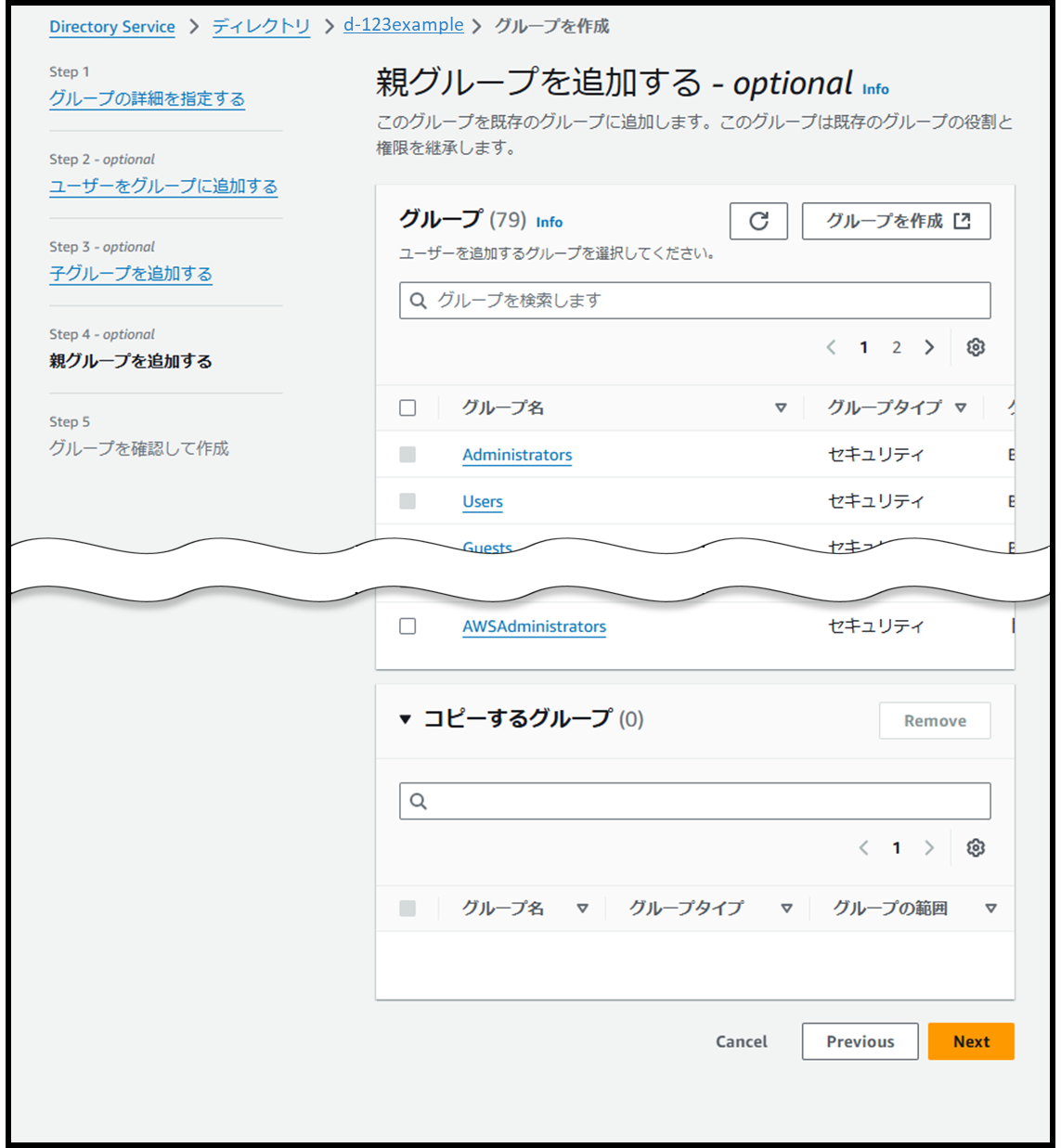Sort groups by グループタイプ column arrow
Screen dimensions: 1061x1148
[x=961, y=407]
